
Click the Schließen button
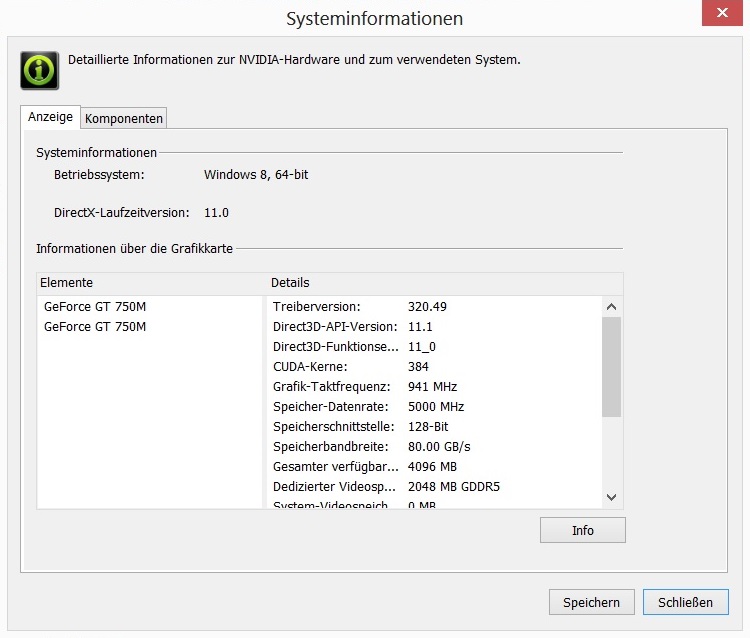point(685,602)
